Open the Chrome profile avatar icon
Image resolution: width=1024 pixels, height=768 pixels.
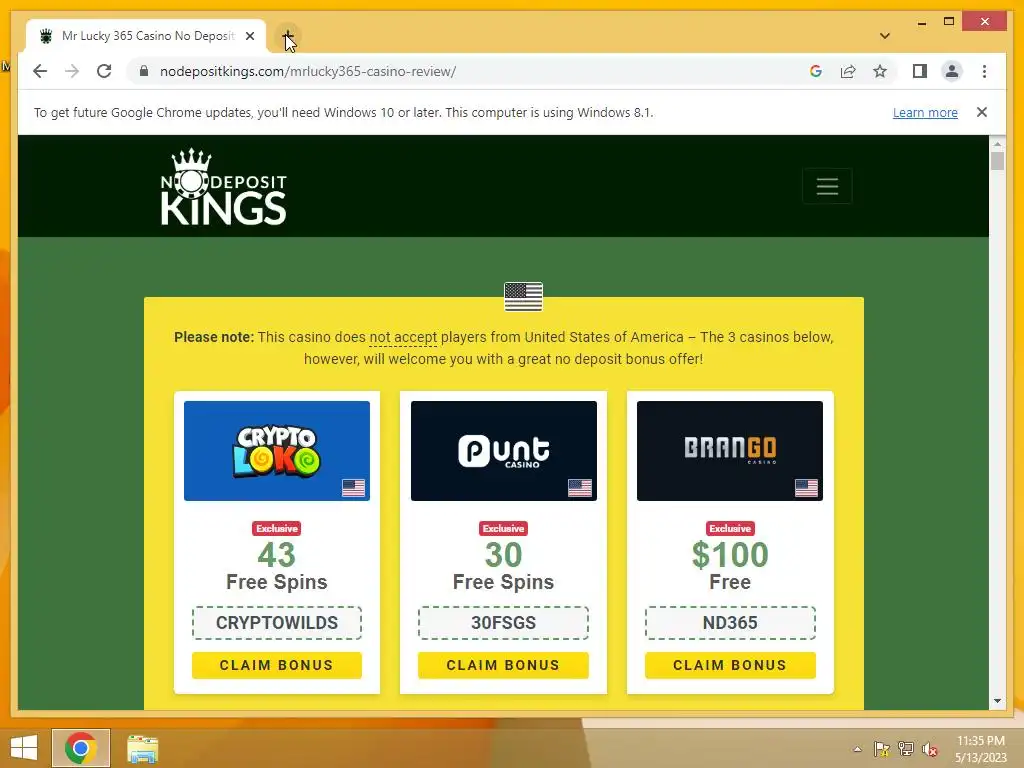952,71
